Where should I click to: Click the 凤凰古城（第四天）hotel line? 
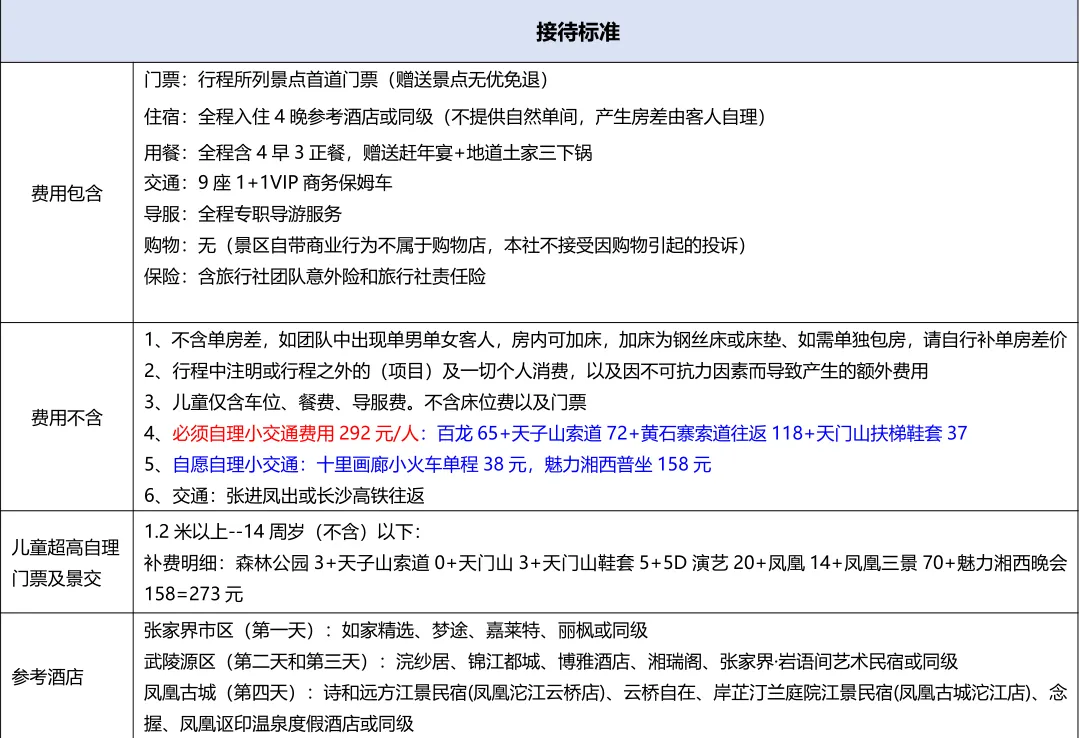[x=606, y=693]
